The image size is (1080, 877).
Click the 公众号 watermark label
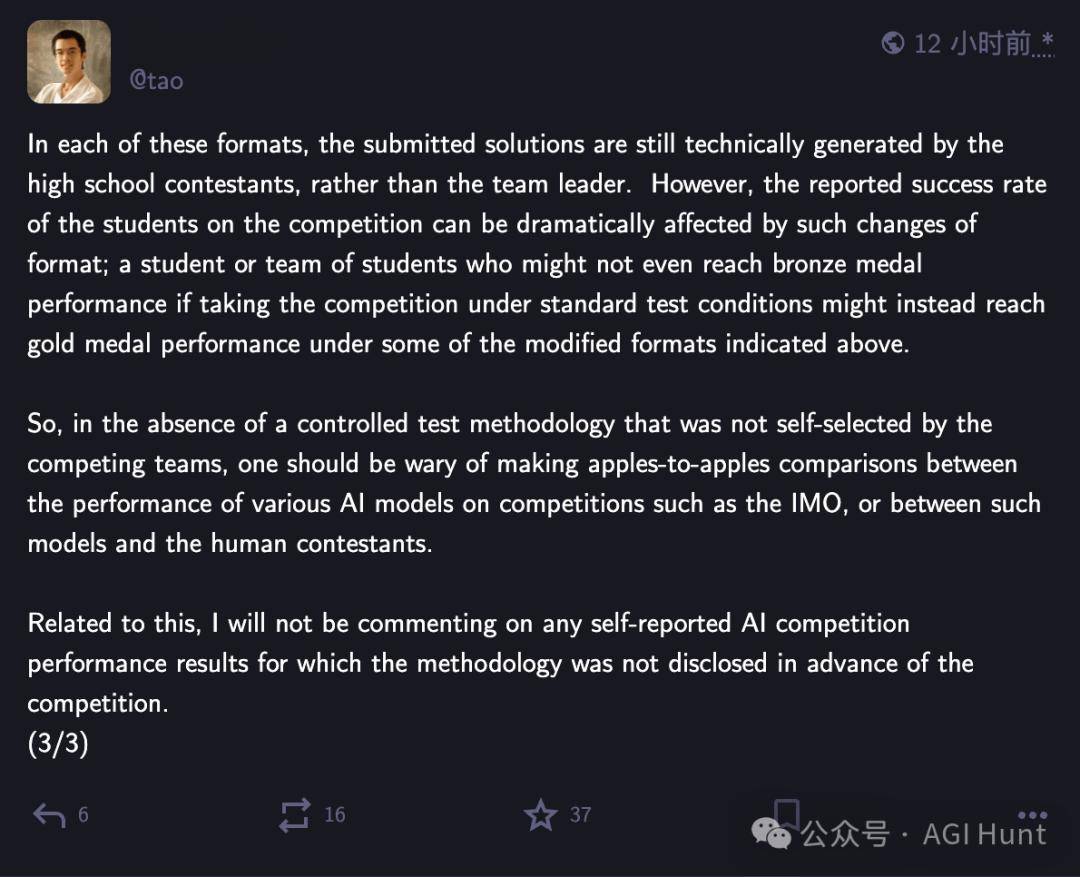click(x=845, y=834)
